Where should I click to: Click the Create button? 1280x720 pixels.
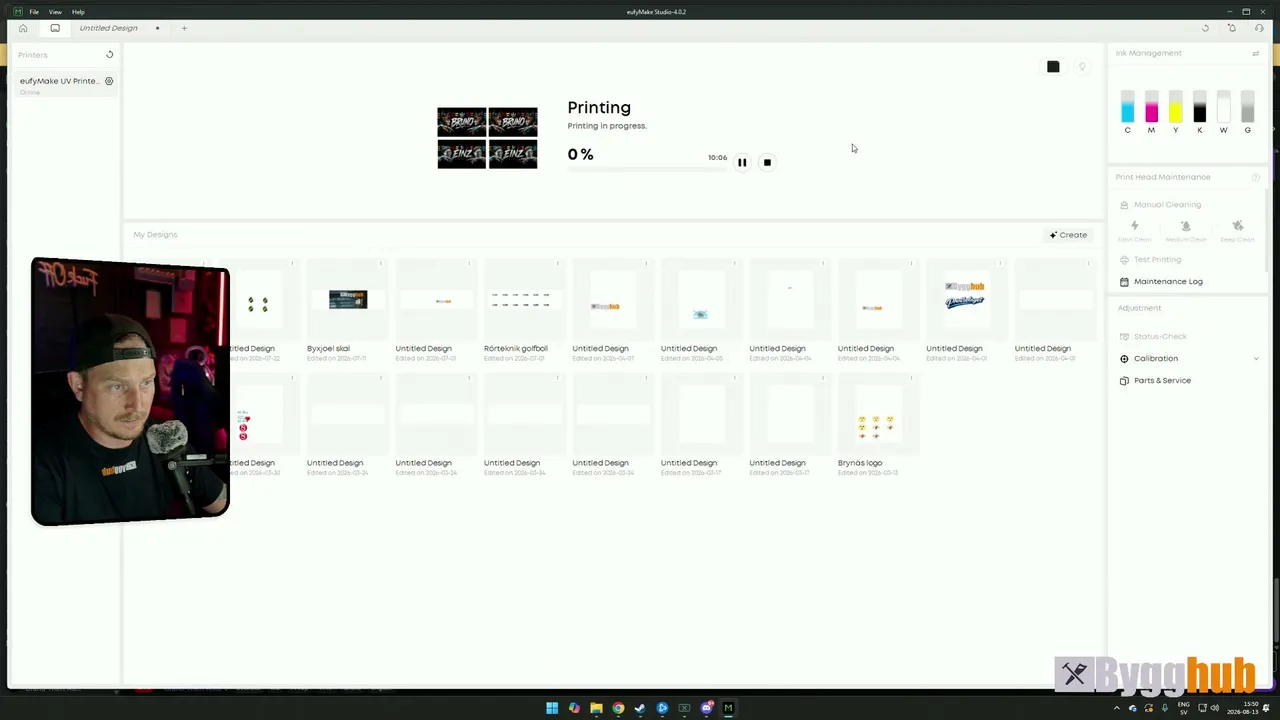[1068, 235]
